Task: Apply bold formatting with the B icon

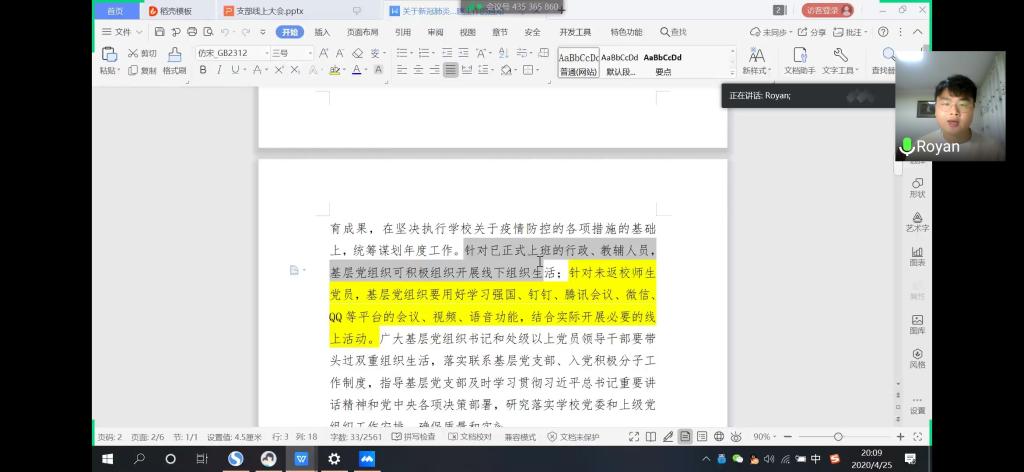Action: click(203, 70)
